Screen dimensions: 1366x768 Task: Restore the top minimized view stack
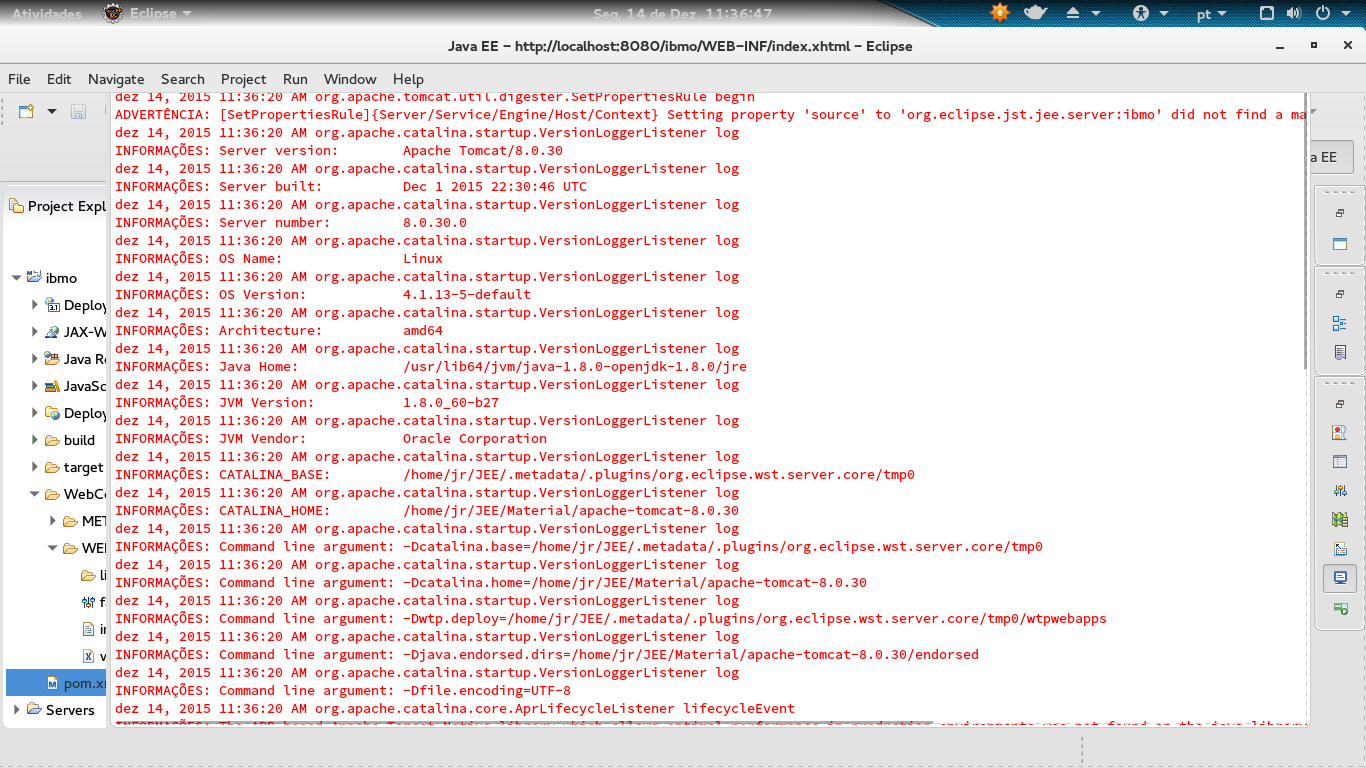pyautogui.click(x=1340, y=213)
